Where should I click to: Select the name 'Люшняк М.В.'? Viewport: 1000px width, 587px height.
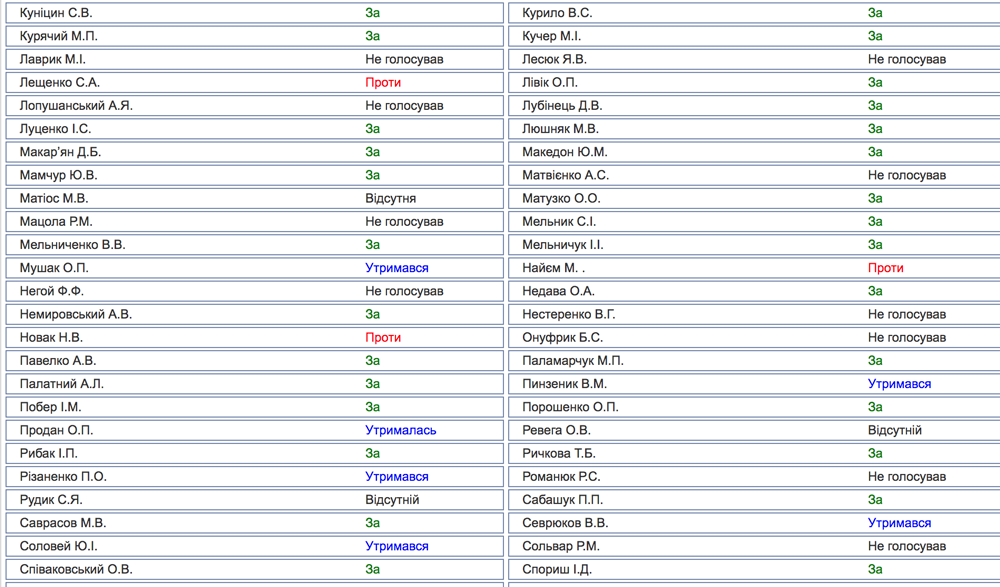point(561,129)
